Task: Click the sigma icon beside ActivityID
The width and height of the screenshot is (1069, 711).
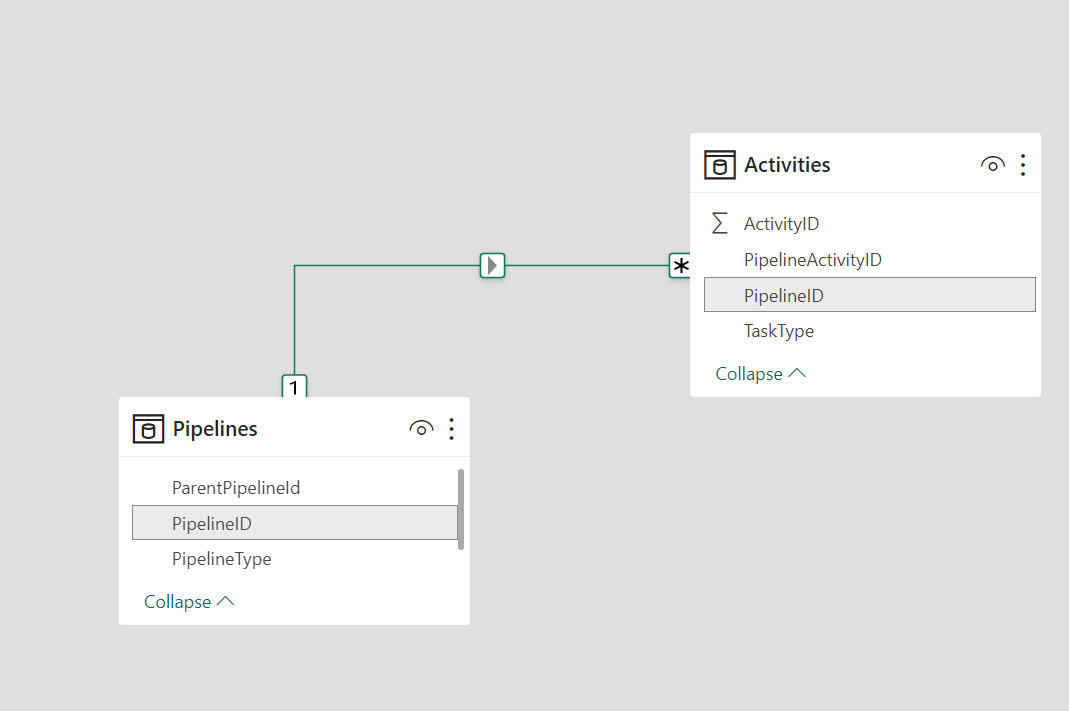Action: 719,224
